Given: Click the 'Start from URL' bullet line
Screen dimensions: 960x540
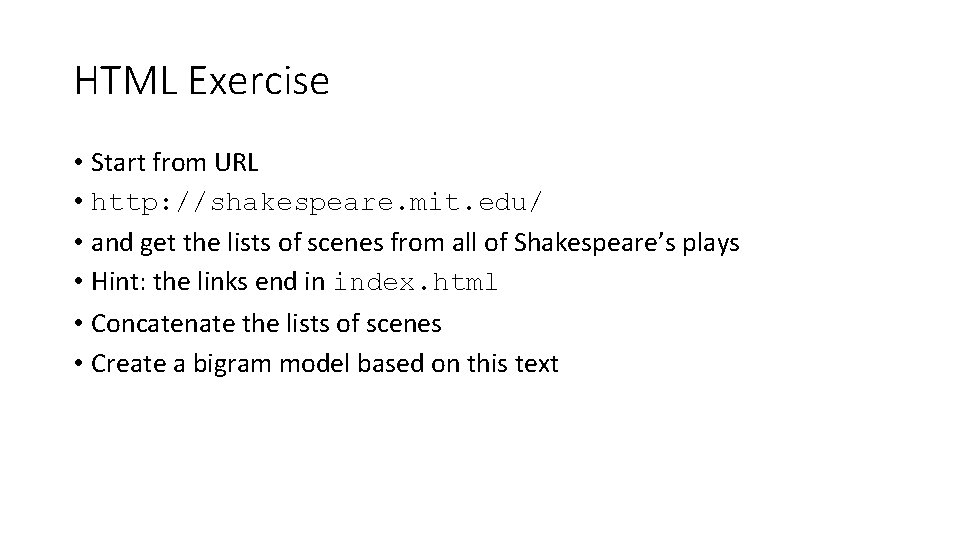Looking at the screenshot, I should click(x=174, y=162).
